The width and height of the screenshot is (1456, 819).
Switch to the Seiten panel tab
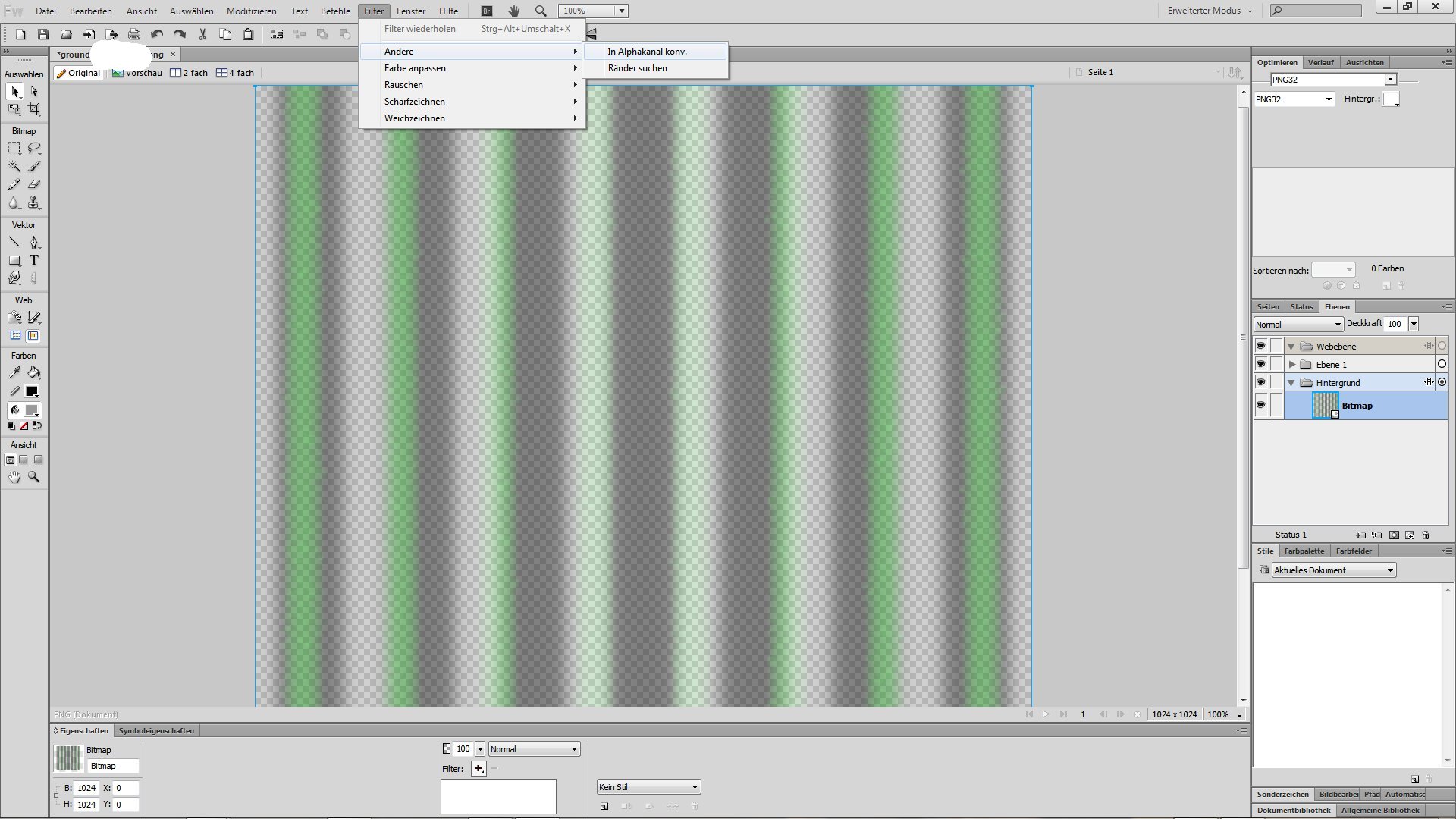1268,306
